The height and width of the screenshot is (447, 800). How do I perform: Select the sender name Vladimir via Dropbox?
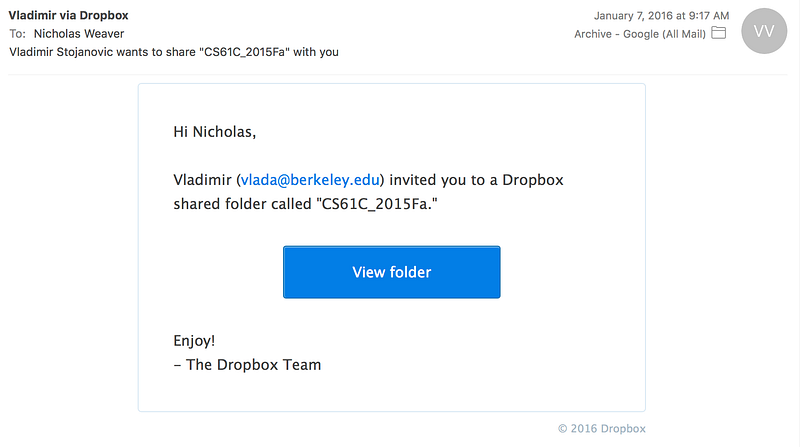(x=68, y=16)
